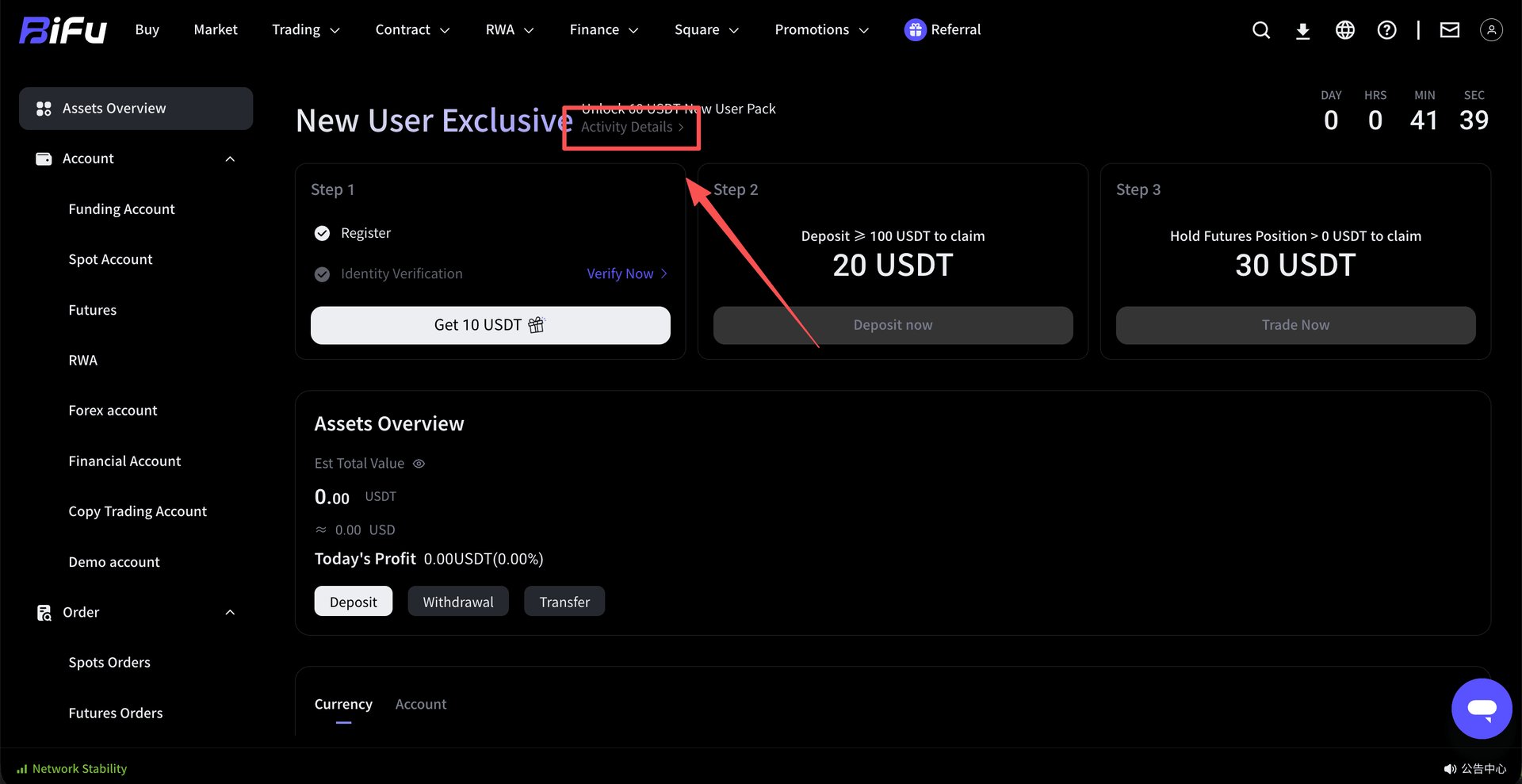Click the Identity Verification checkmark
This screenshot has width=1522, height=784.
[x=322, y=274]
